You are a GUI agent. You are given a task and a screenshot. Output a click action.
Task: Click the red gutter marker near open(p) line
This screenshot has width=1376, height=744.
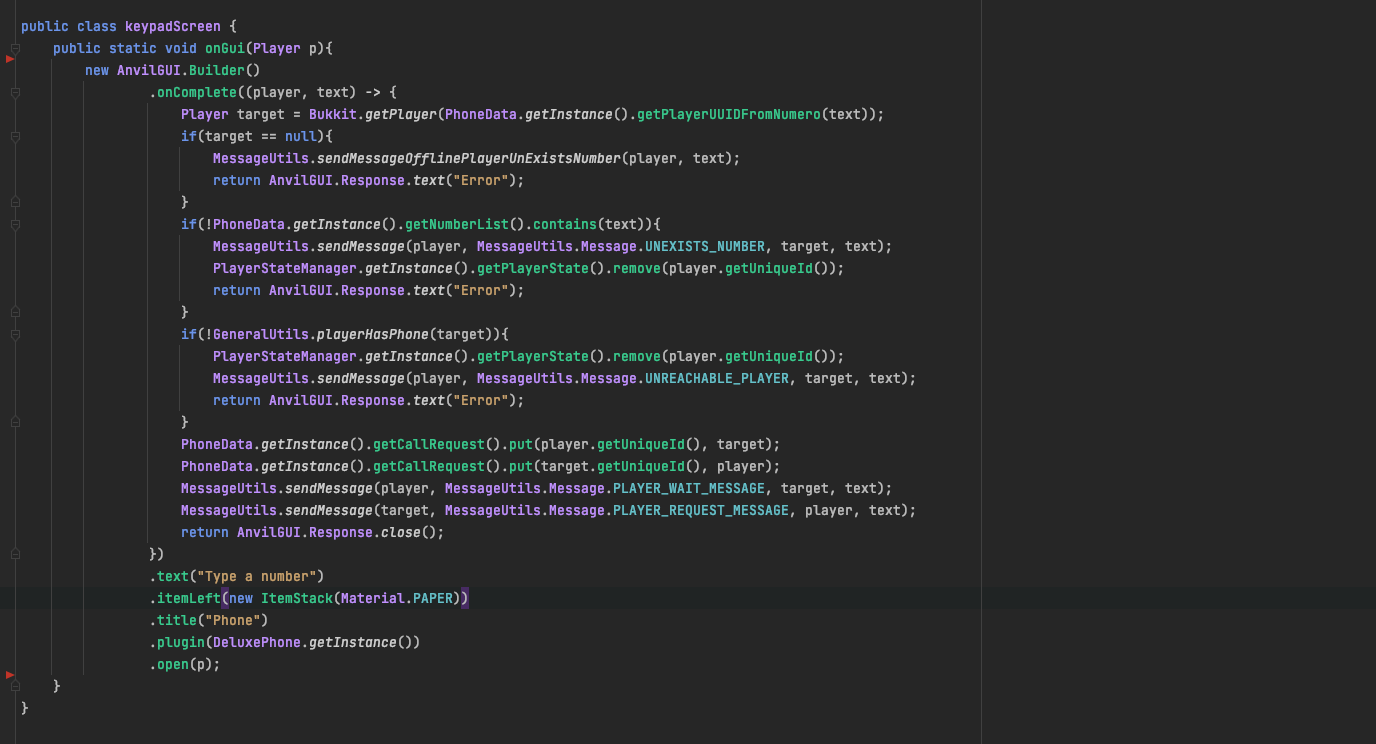point(9,675)
